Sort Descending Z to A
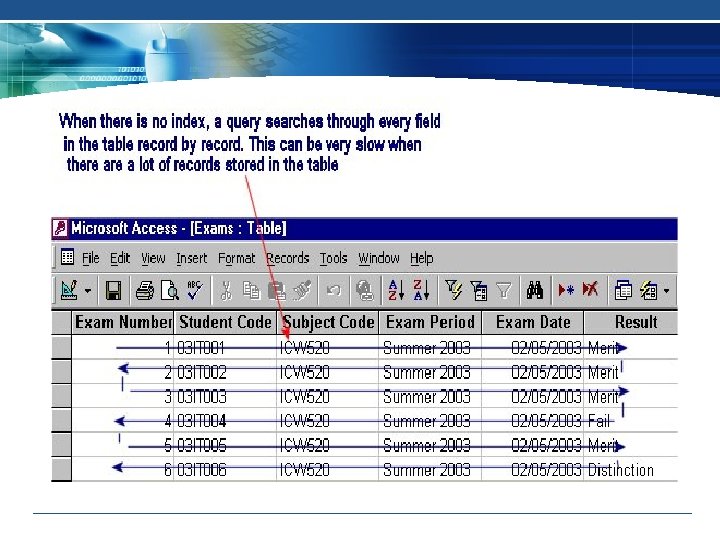The image size is (720, 540). [x=422, y=290]
